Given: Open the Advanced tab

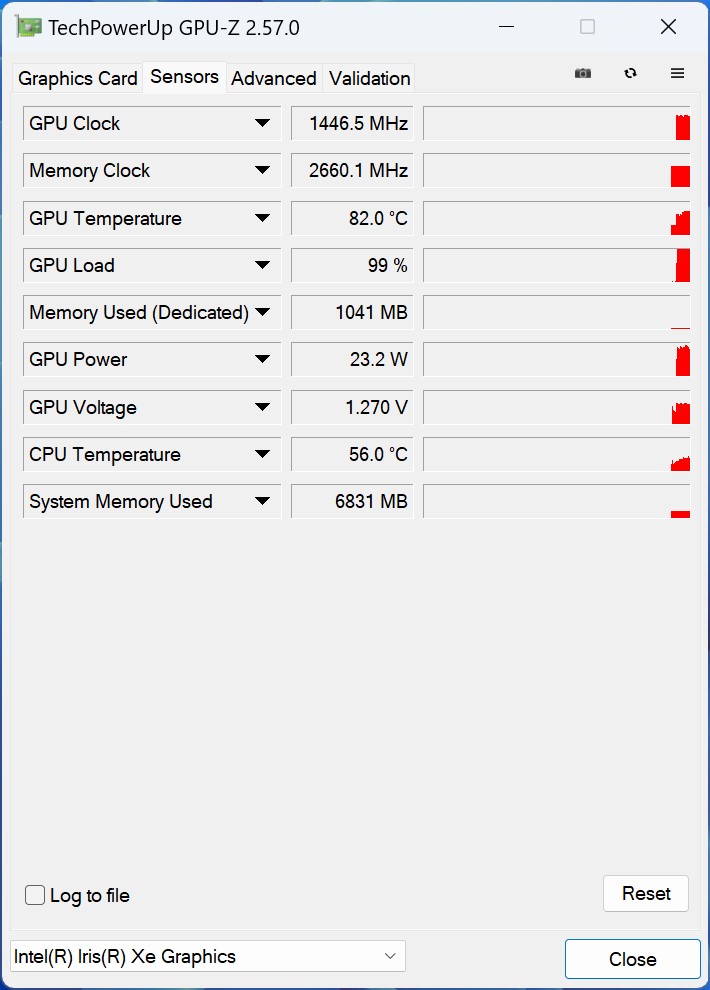Looking at the screenshot, I should pyautogui.click(x=274, y=78).
